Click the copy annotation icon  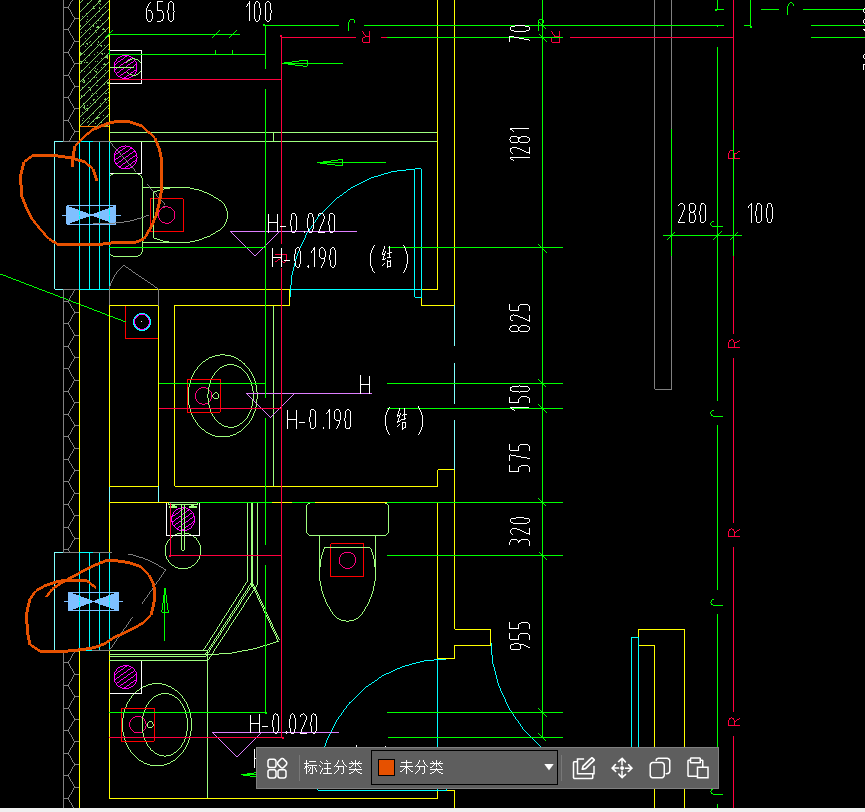tap(660, 768)
